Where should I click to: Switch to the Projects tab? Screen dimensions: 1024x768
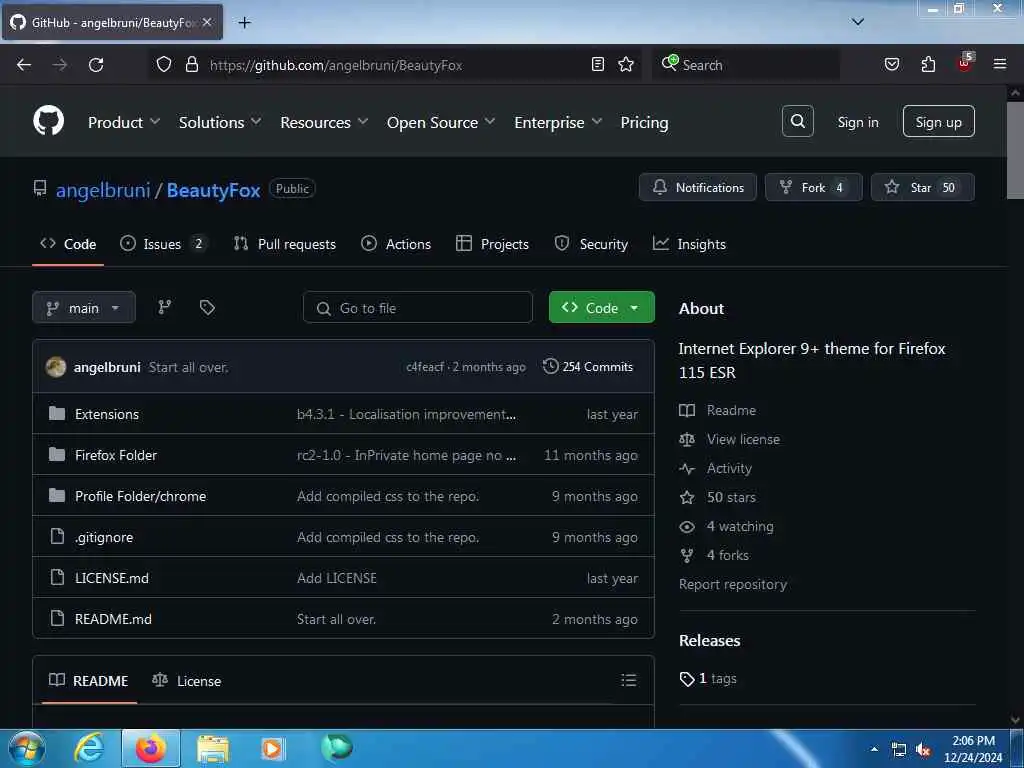coord(492,244)
